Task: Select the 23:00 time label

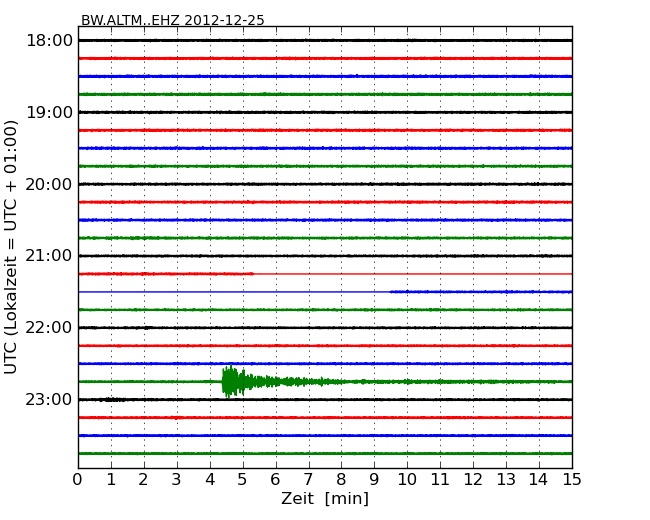Action: pyautogui.click(x=49, y=399)
